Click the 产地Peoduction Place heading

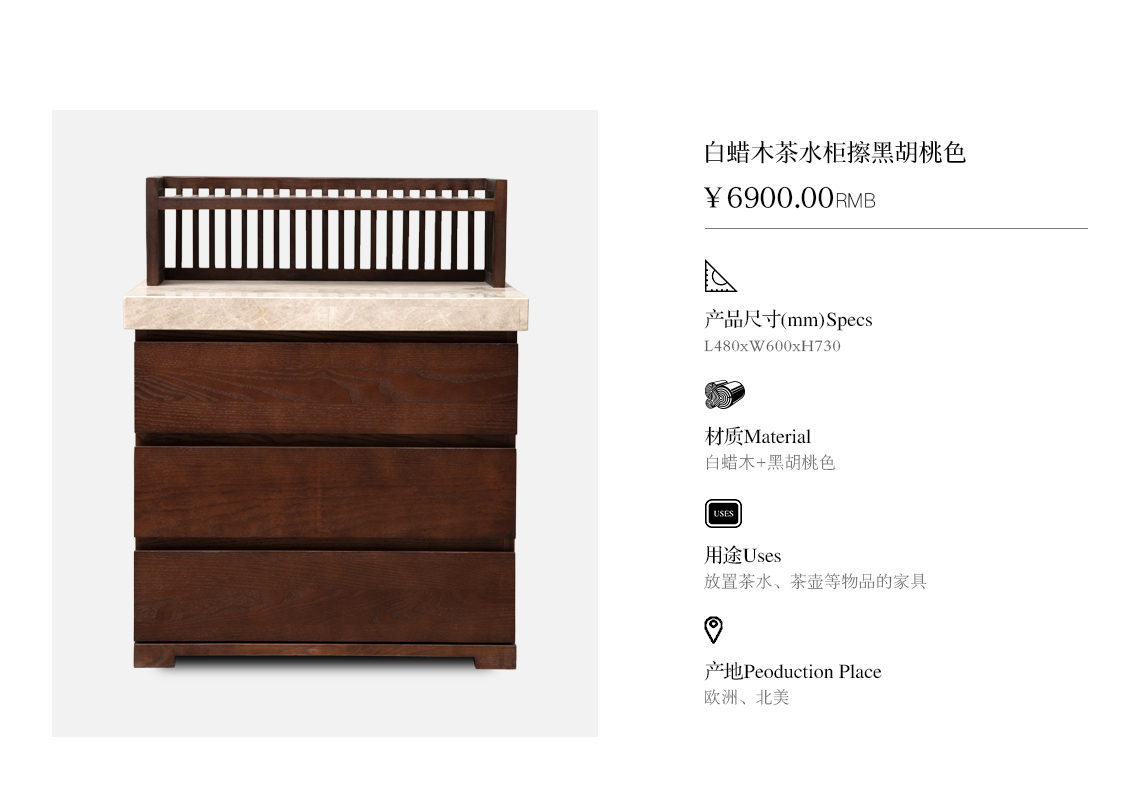tap(792, 671)
